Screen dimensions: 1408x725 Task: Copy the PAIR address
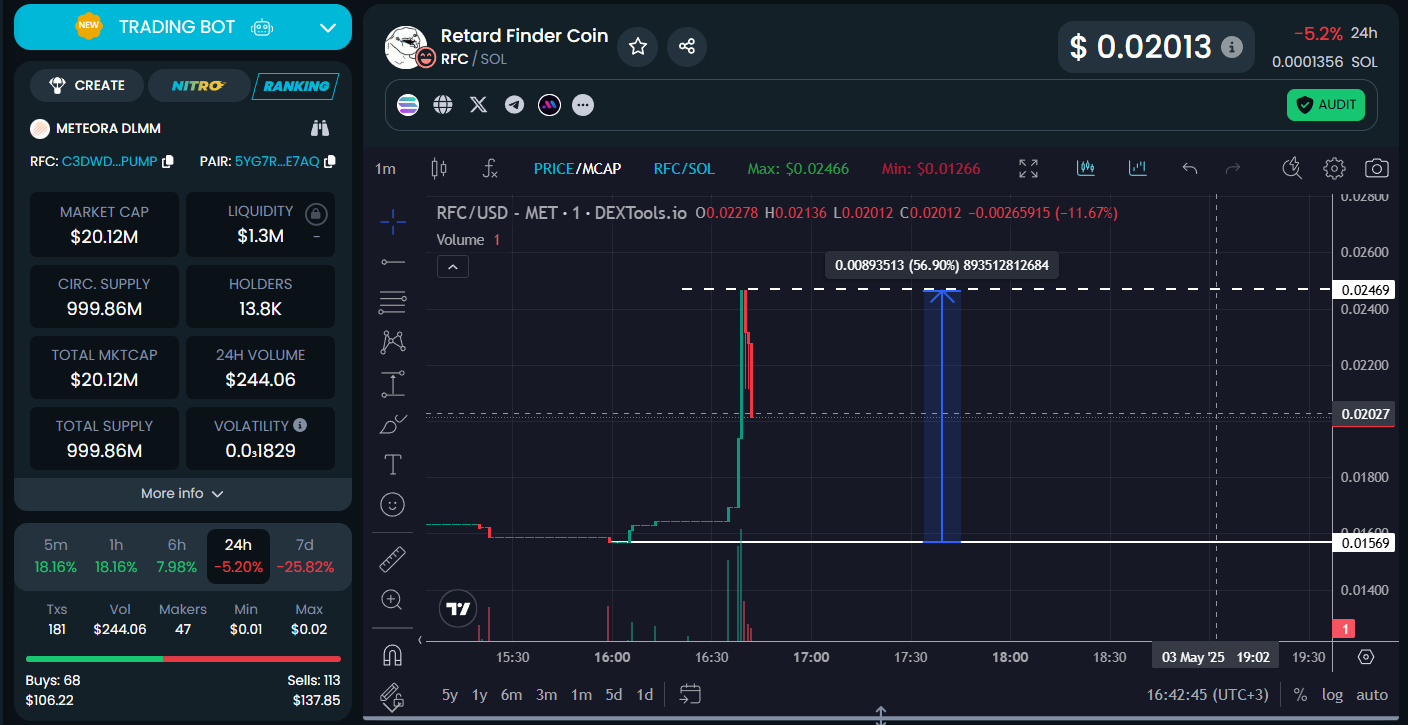click(330, 161)
